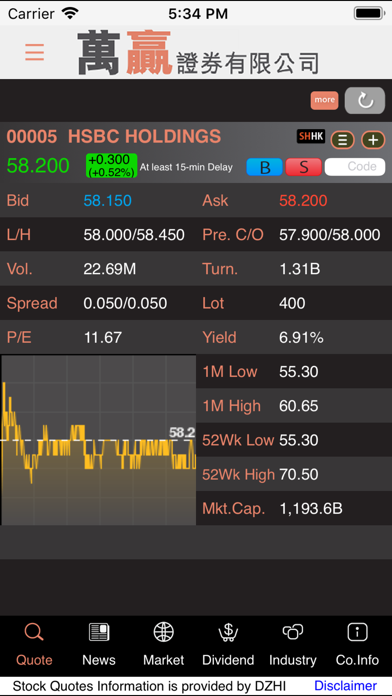The height and width of the screenshot is (696, 392).
Task: Tap the Mkt.Cap. value 1,193.6B
Action: coord(311,509)
